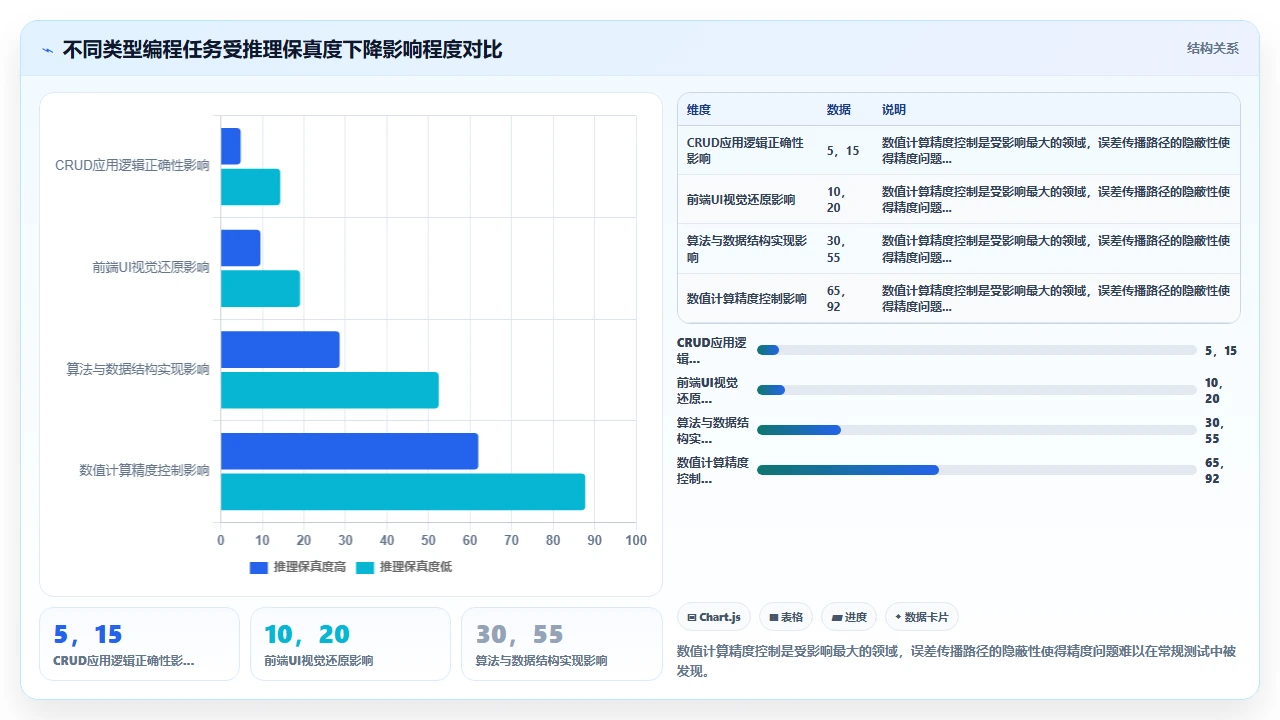Click the summary paragraph under the tags
The width and height of the screenshot is (1280, 720).
[957, 661]
